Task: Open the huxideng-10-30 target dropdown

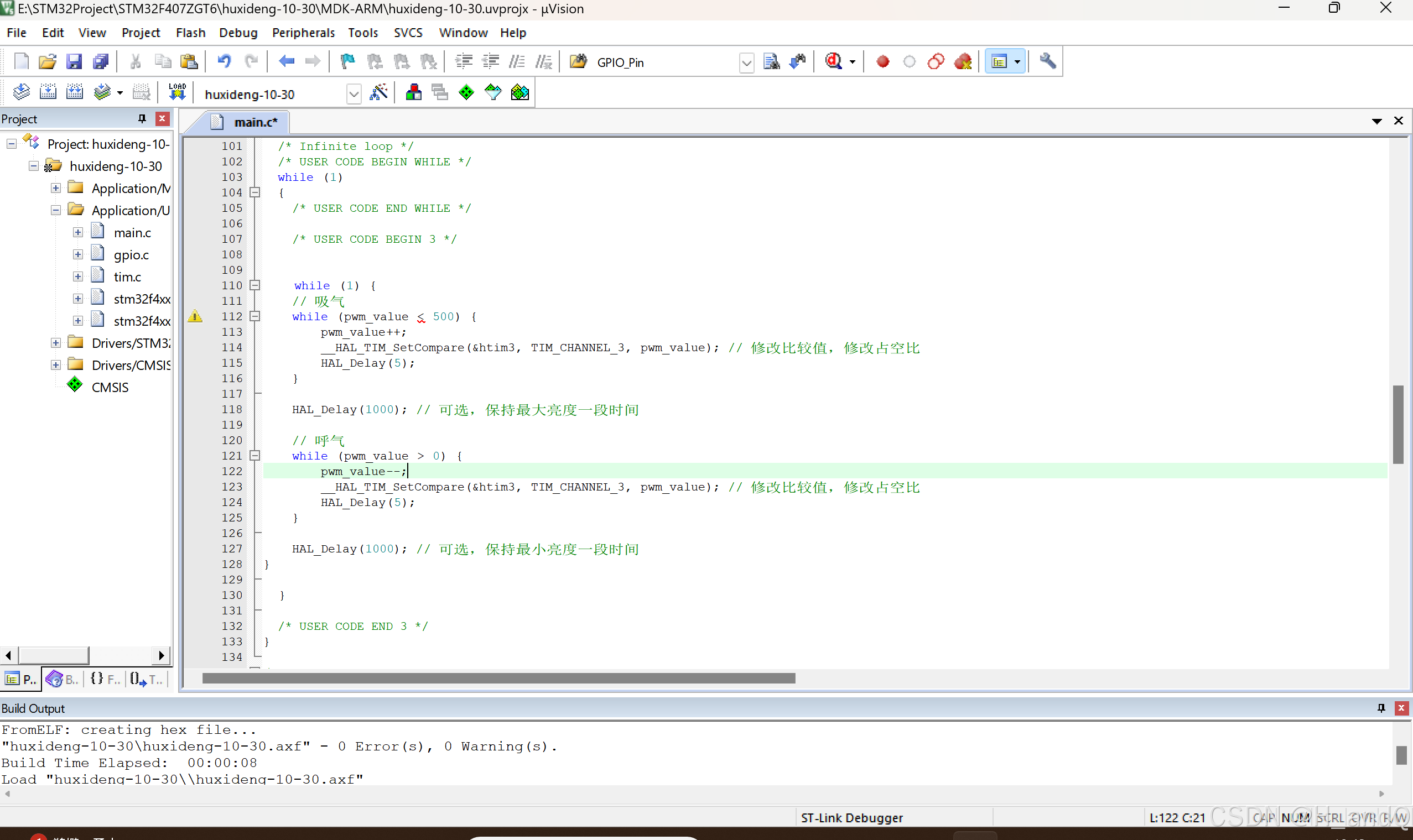Action: click(354, 94)
